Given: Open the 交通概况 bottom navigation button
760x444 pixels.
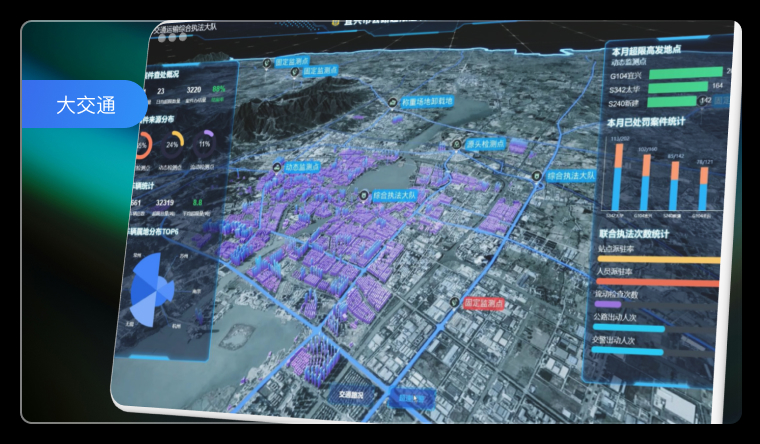Looking at the screenshot, I should pyautogui.click(x=351, y=395).
